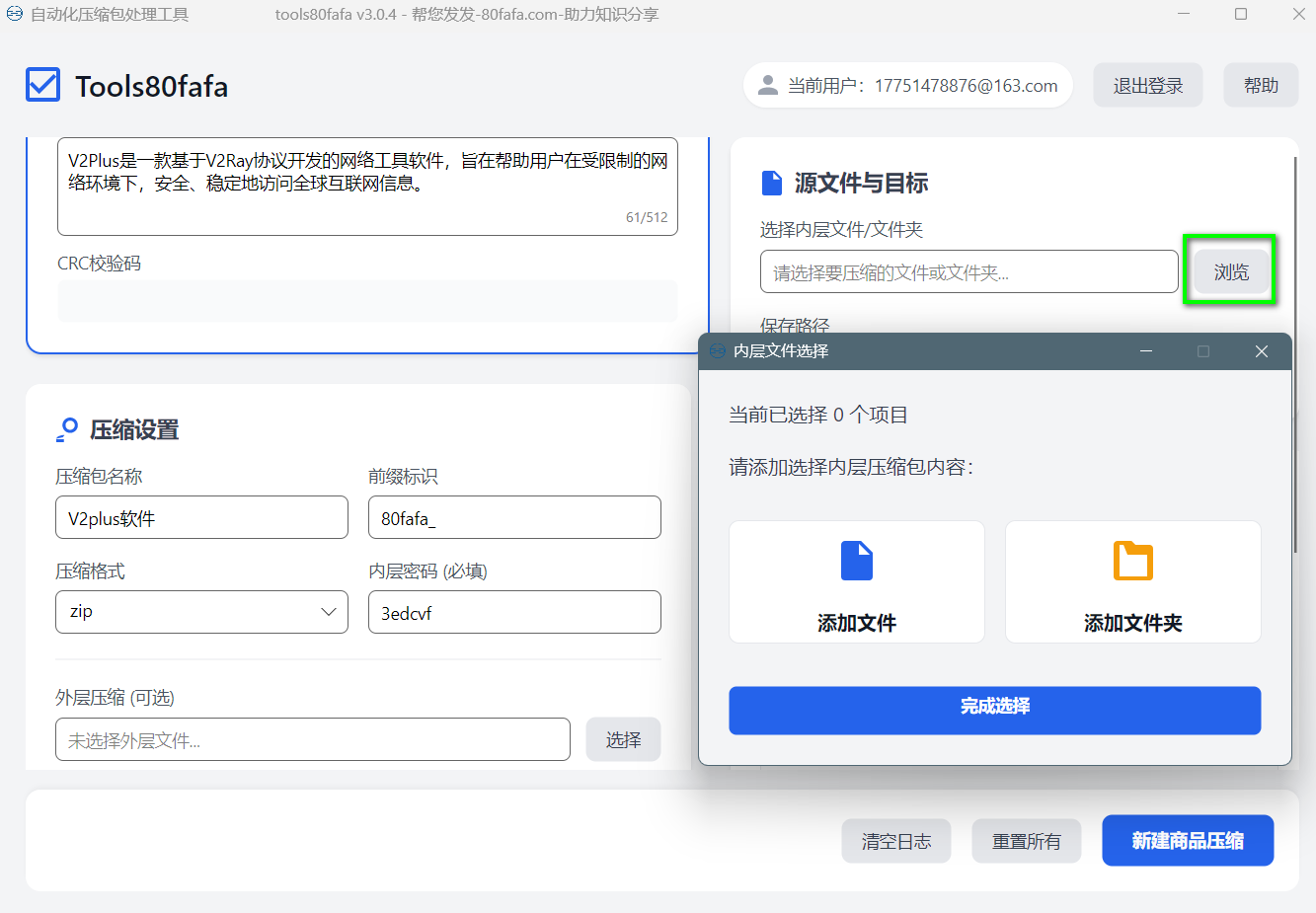The image size is (1316, 913).
Task: Click the current user avatar icon
Action: [767, 86]
